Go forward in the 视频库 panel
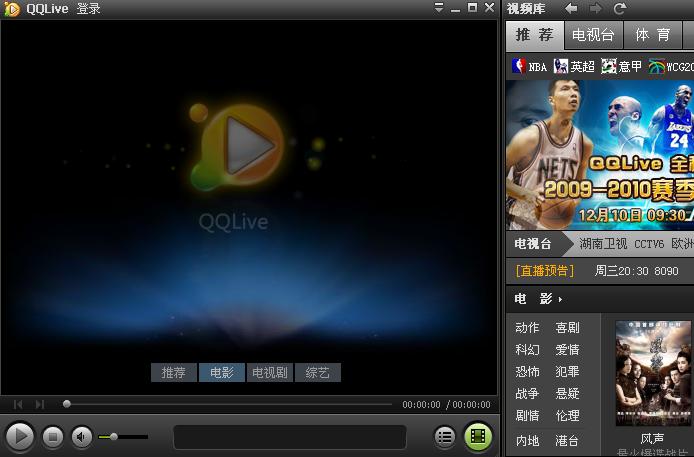Viewport: 694px width, 457px height. [x=596, y=8]
